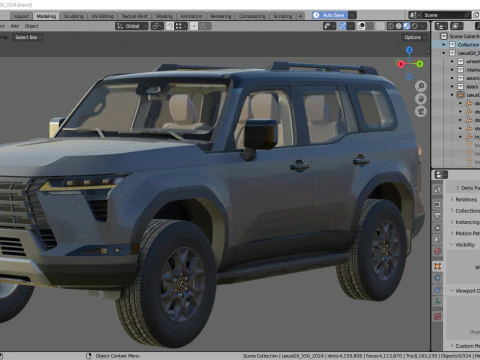Open the Texture properties tab
Image resolution: width=480 pixels, height=360 pixels.
coord(438,316)
